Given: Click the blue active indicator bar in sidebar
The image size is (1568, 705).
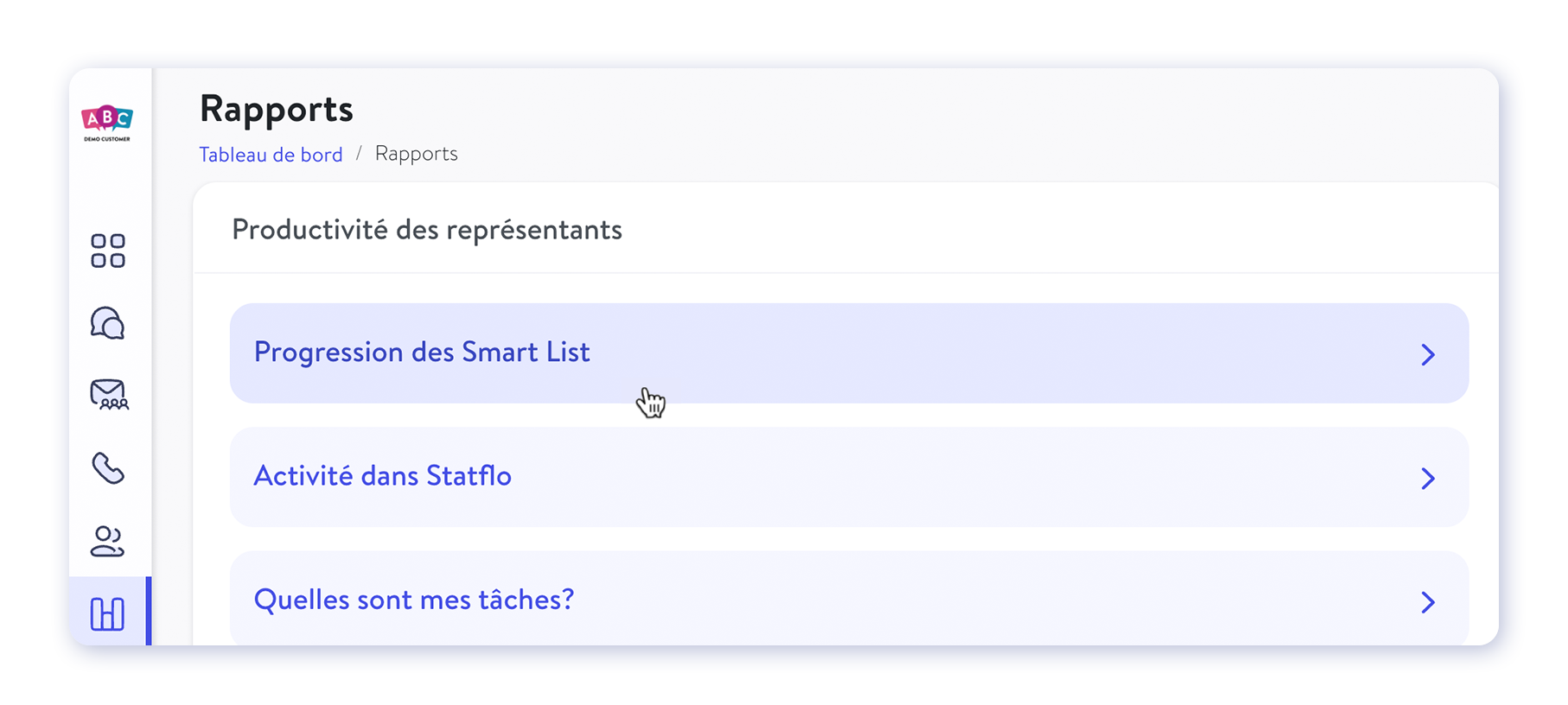Looking at the screenshot, I should pos(149,611).
